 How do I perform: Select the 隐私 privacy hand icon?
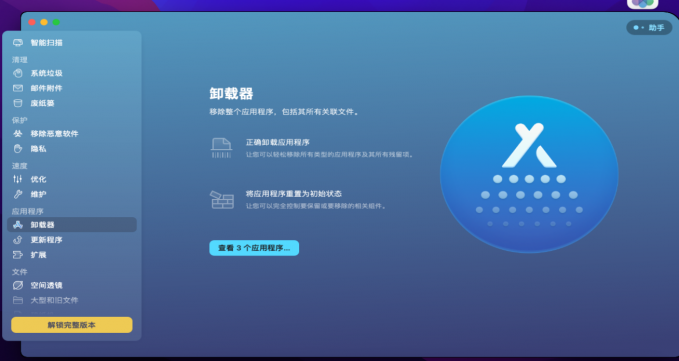click(x=18, y=149)
